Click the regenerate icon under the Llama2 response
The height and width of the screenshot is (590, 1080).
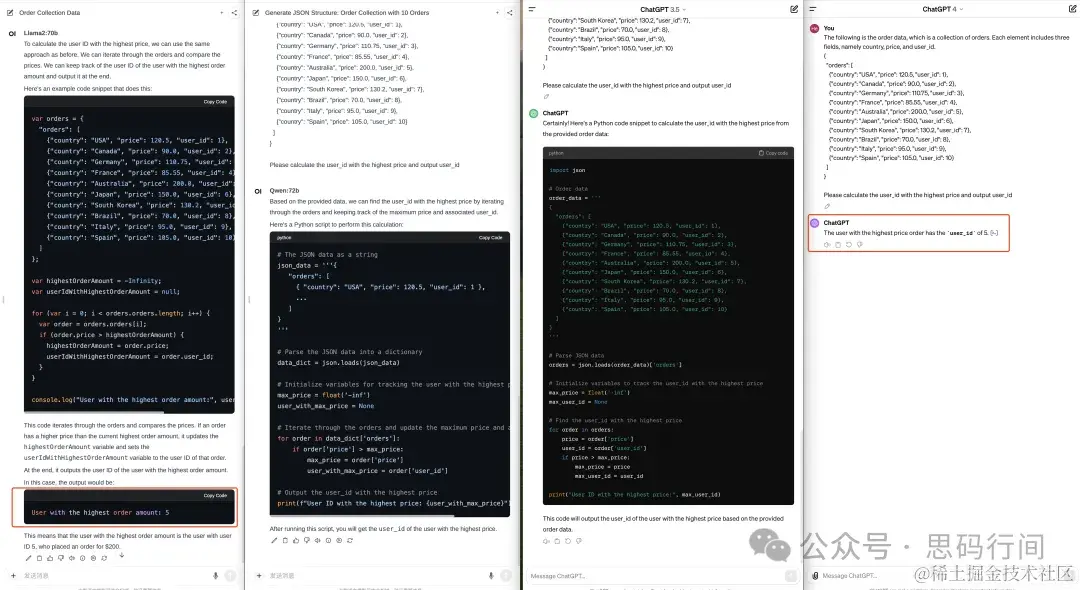[x=104, y=558]
